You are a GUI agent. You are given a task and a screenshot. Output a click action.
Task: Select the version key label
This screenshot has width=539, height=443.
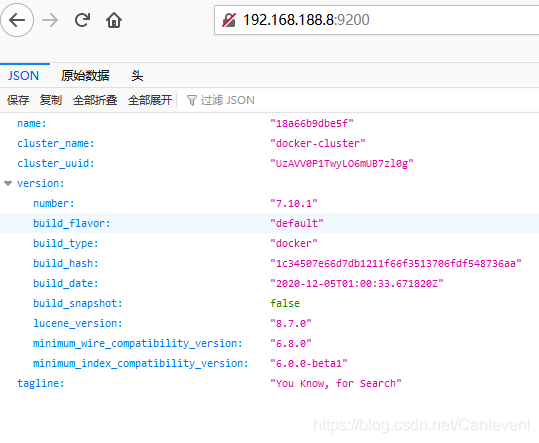[41, 183]
